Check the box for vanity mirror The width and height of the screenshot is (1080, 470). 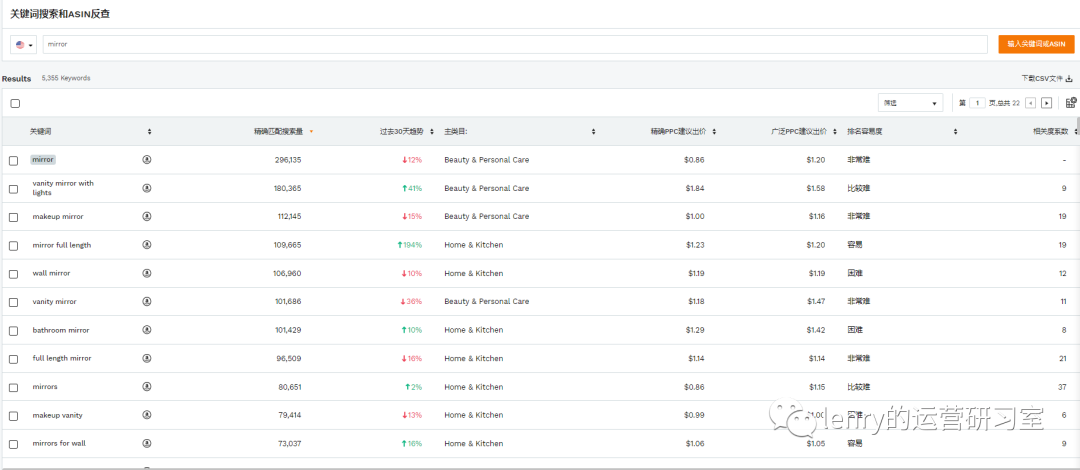[x=14, y=303]
